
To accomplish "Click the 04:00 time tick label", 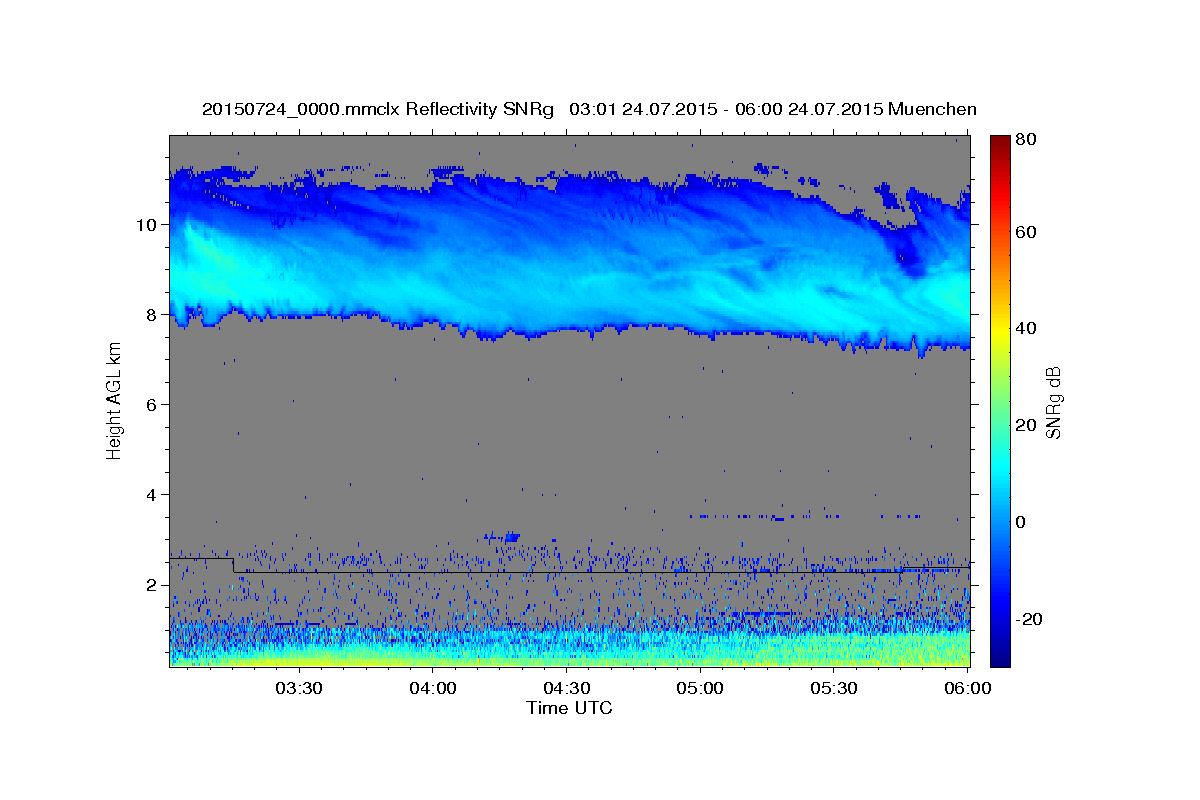I will coord(432,689).
